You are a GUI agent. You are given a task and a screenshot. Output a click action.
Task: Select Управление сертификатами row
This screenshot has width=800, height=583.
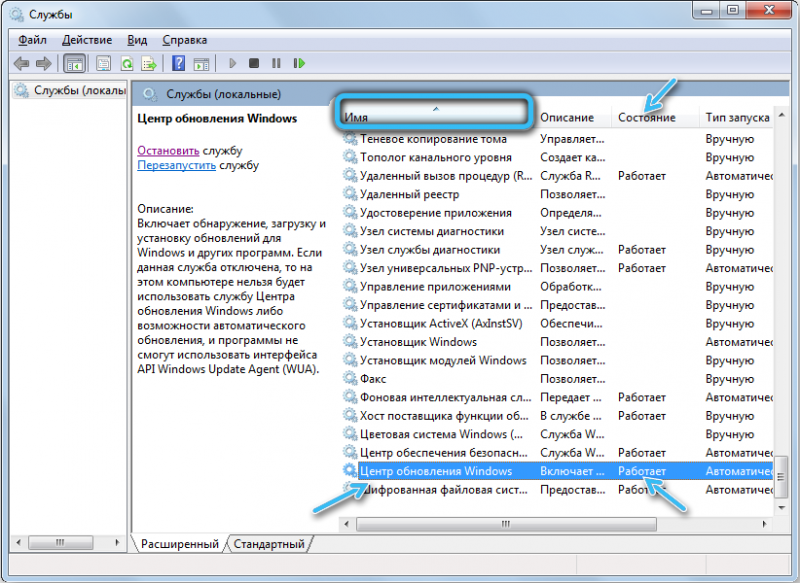coord(556,305)
